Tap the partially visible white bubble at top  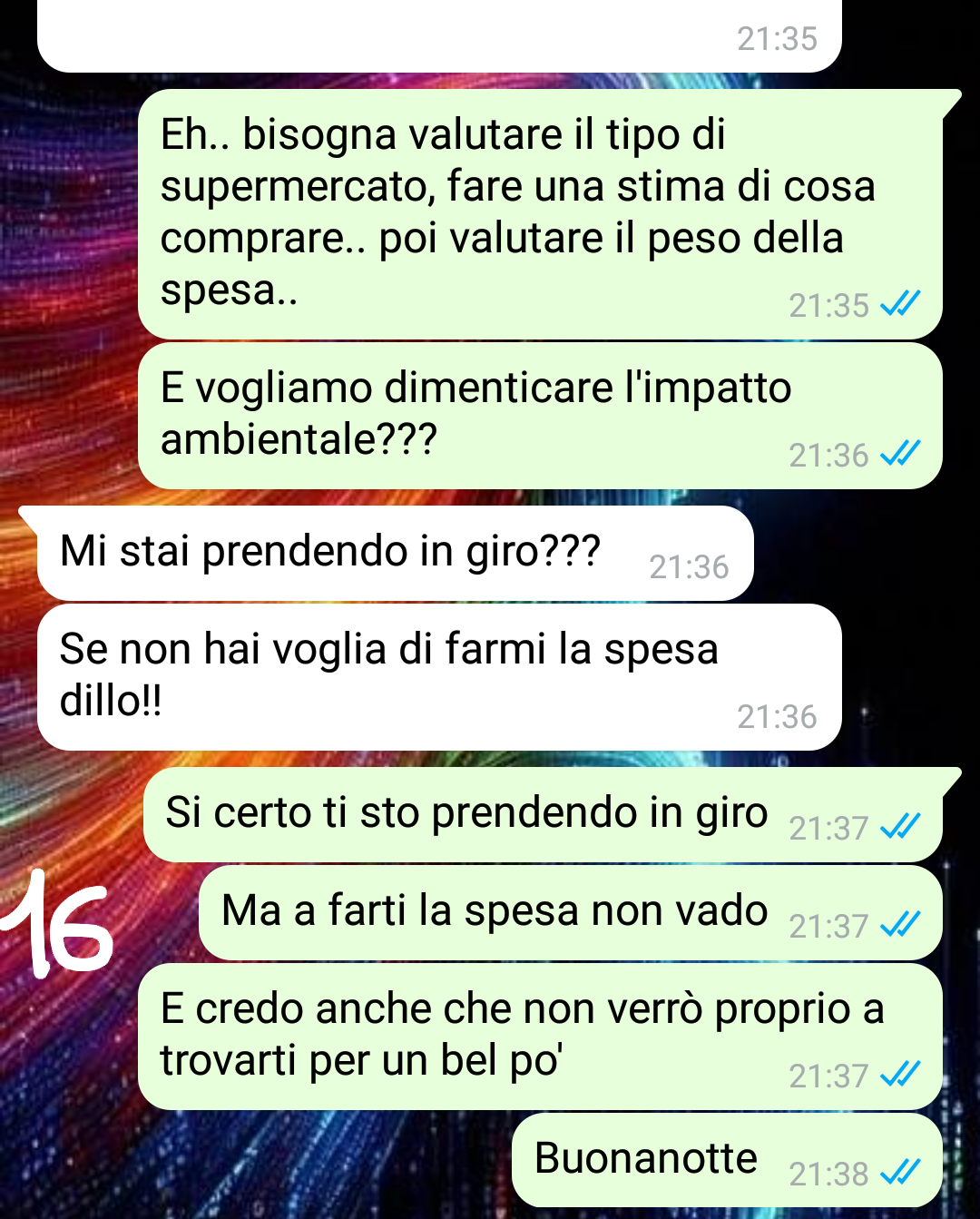[x=439, y=36]
